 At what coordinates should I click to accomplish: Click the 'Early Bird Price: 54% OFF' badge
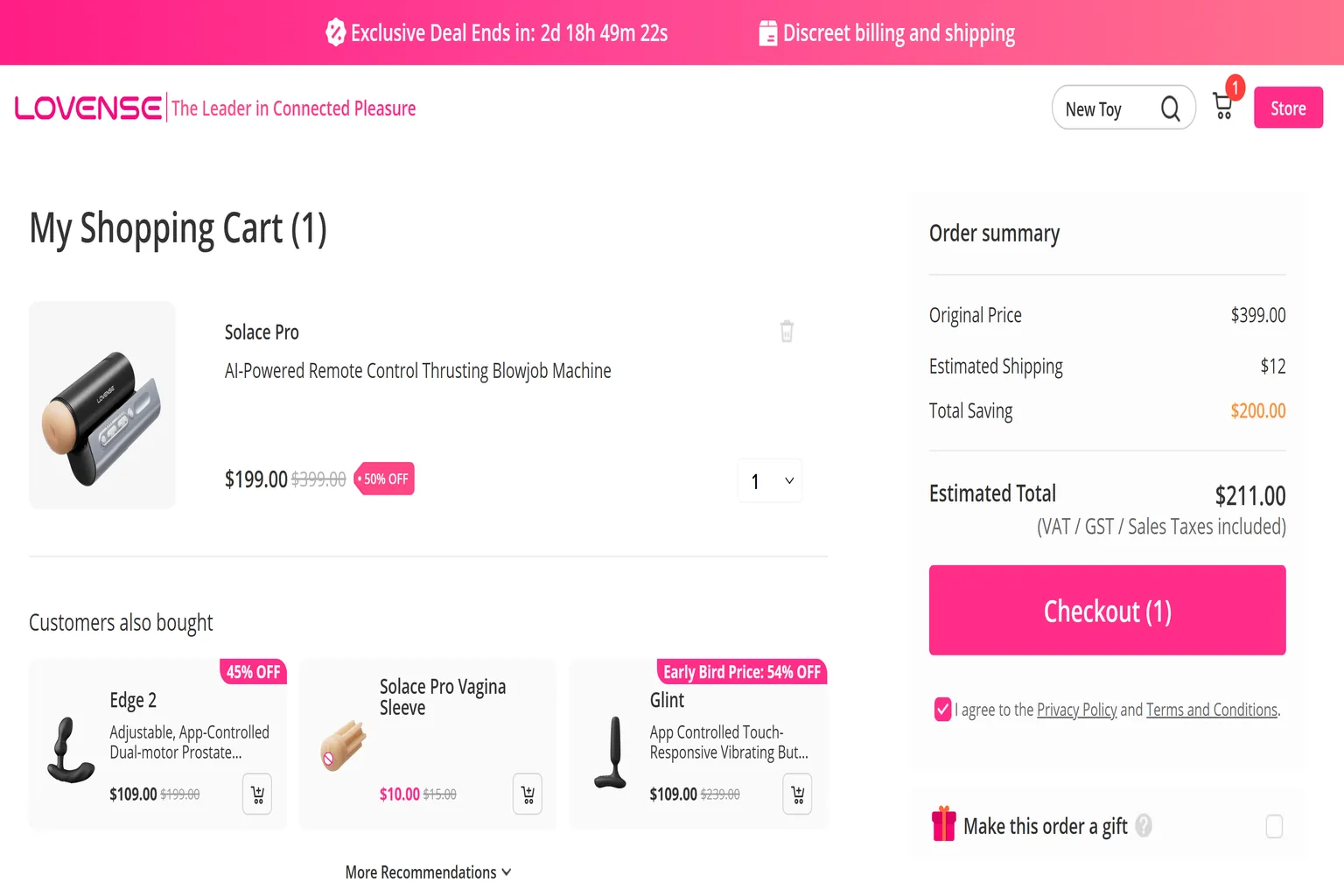tap(742, 671)
